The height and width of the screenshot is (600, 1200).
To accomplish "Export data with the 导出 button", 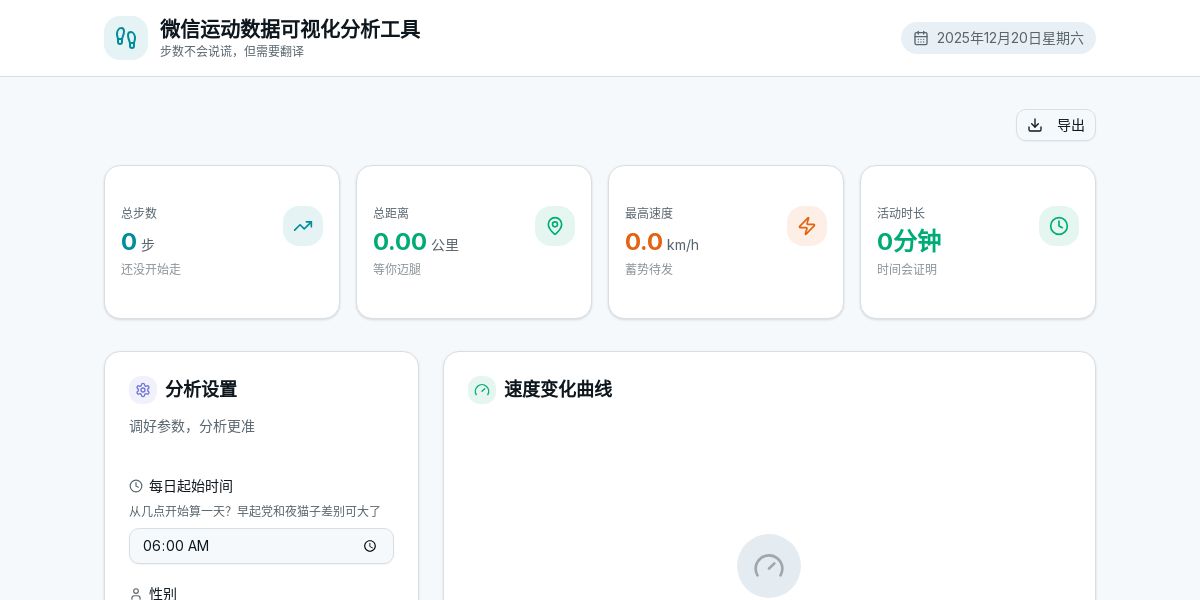I will (x=1056, y=125).
